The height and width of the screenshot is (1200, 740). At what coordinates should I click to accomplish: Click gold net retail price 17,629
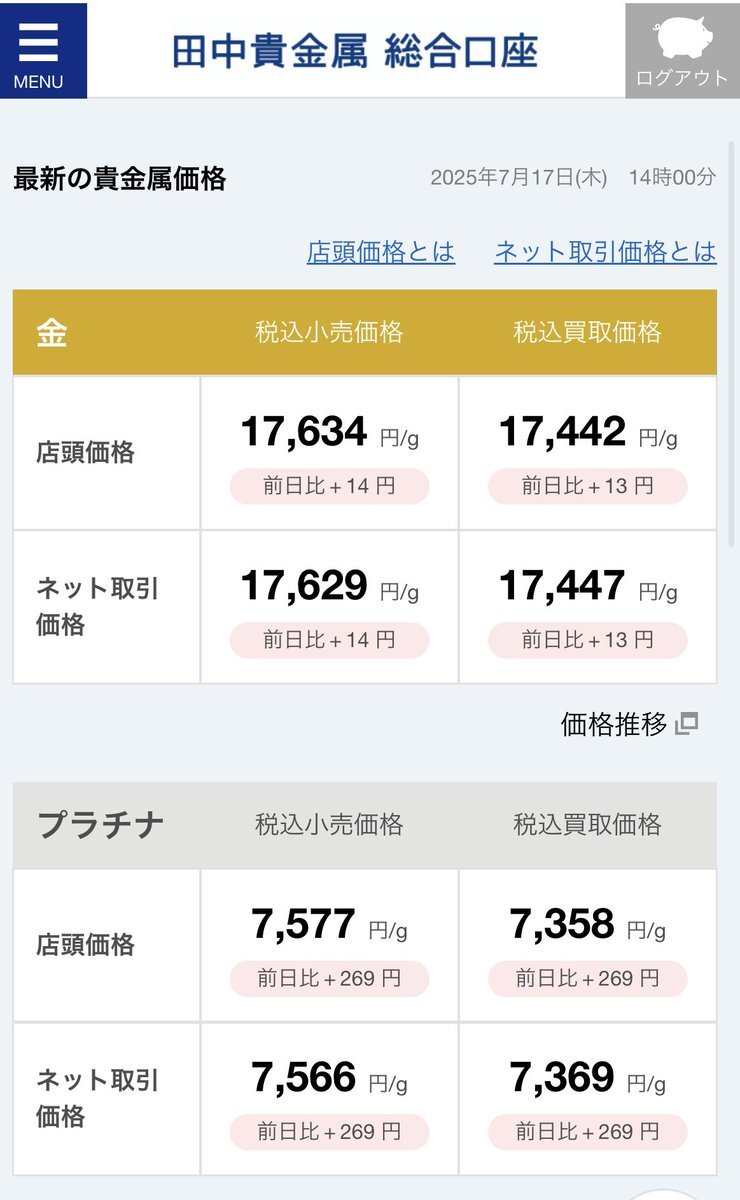(x=304, y=586)
